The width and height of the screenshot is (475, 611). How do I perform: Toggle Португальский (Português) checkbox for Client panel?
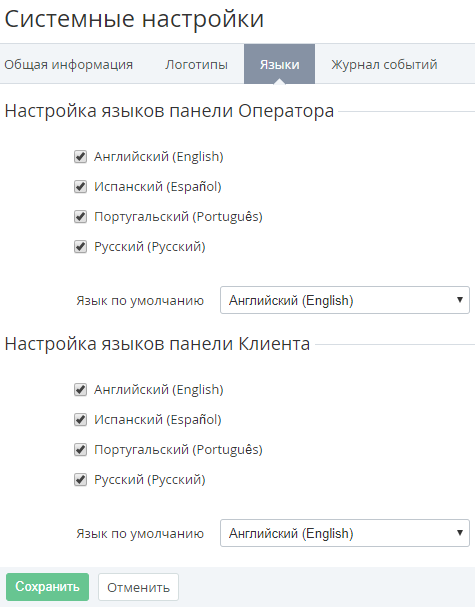(80, 450)
